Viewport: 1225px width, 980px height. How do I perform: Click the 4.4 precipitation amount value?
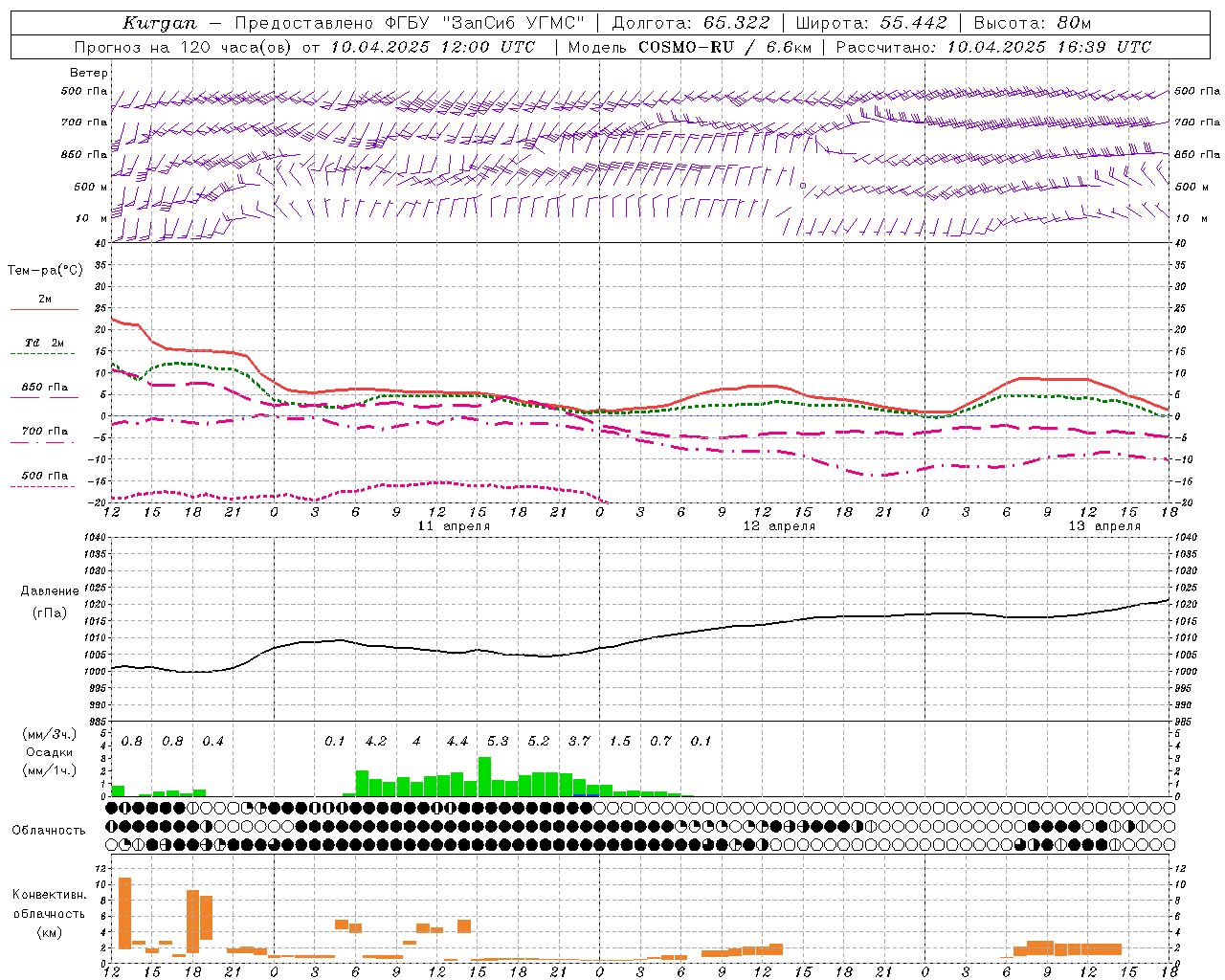(457, 742)
